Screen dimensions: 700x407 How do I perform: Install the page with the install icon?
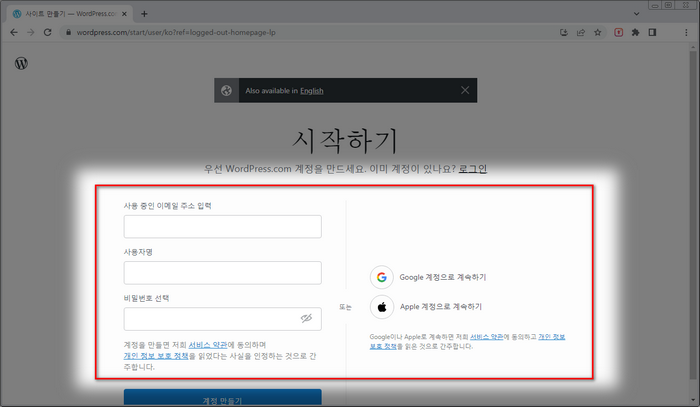(x=564, y=32)
